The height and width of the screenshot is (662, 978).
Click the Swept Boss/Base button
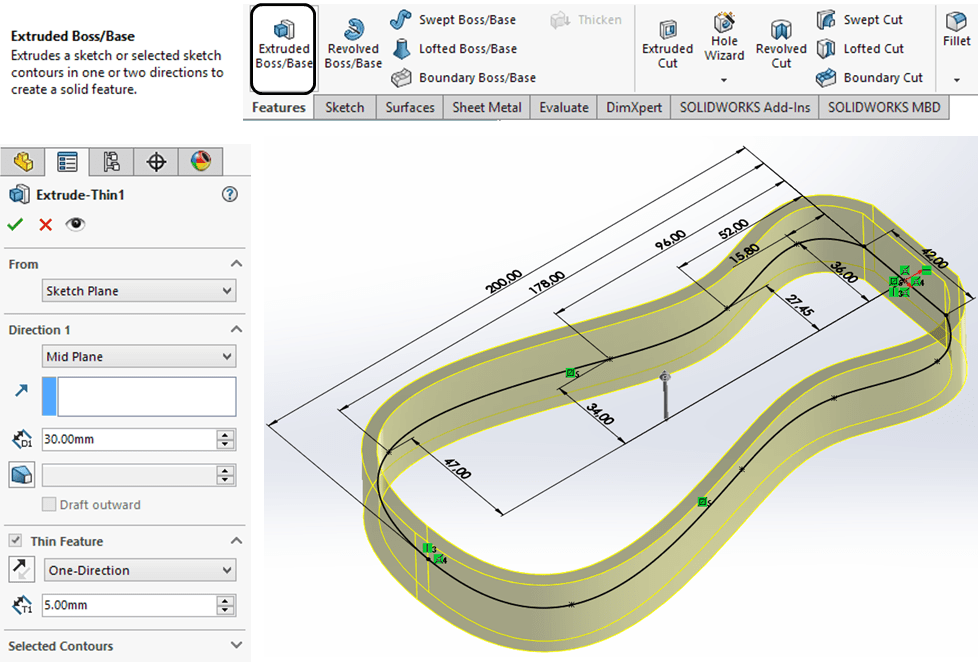click(454, 20)
